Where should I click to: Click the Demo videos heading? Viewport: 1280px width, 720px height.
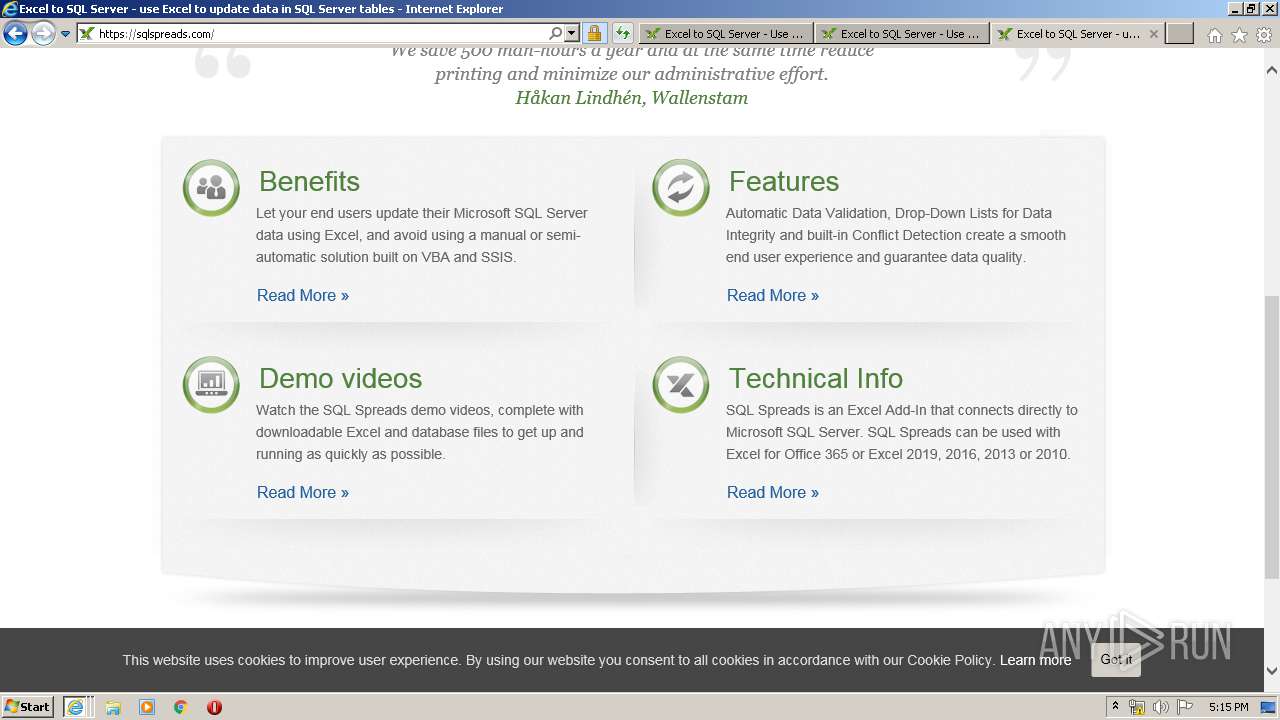[x=340, y=378]
